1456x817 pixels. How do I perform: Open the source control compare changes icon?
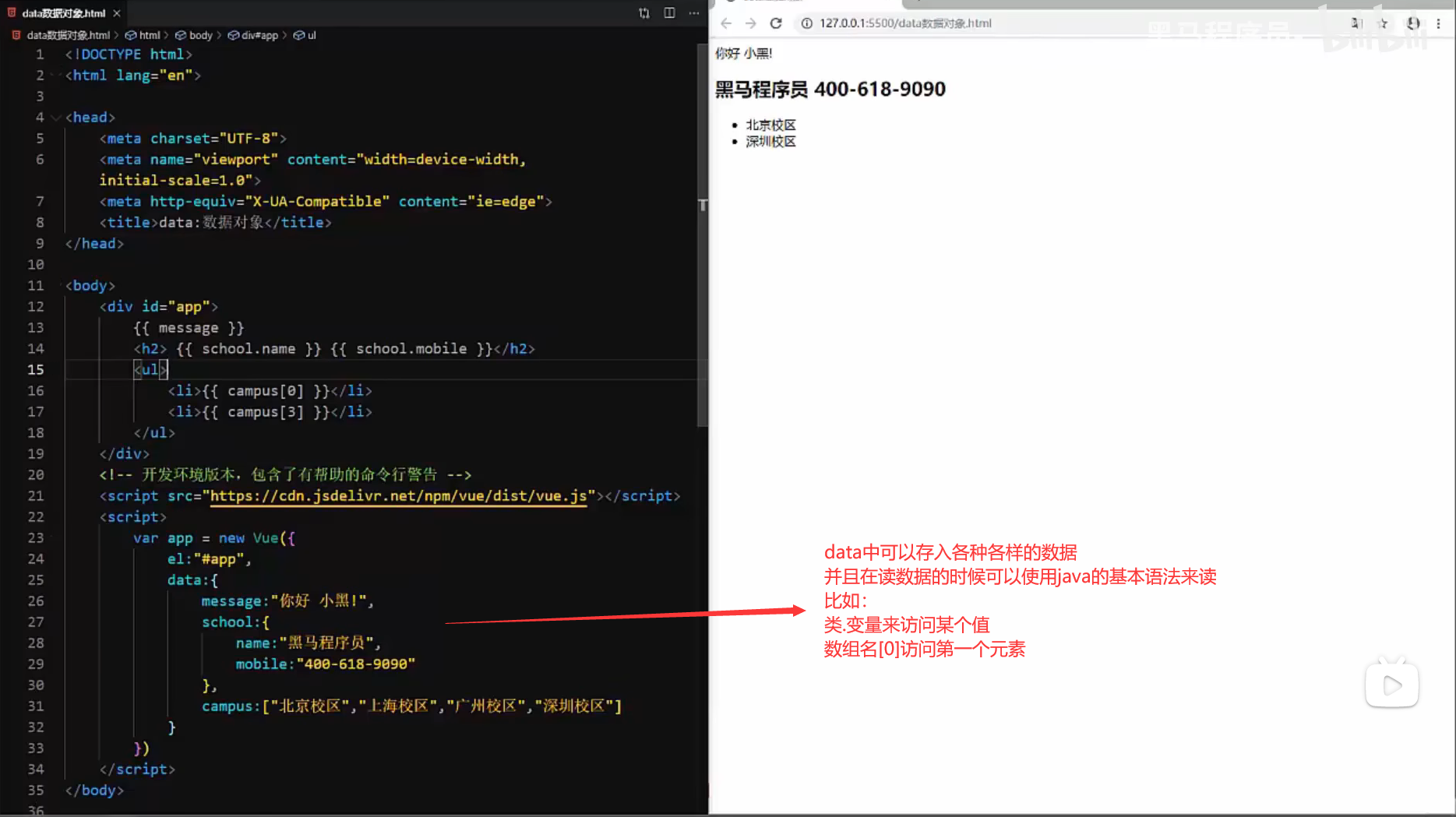(x=644, y=13)
